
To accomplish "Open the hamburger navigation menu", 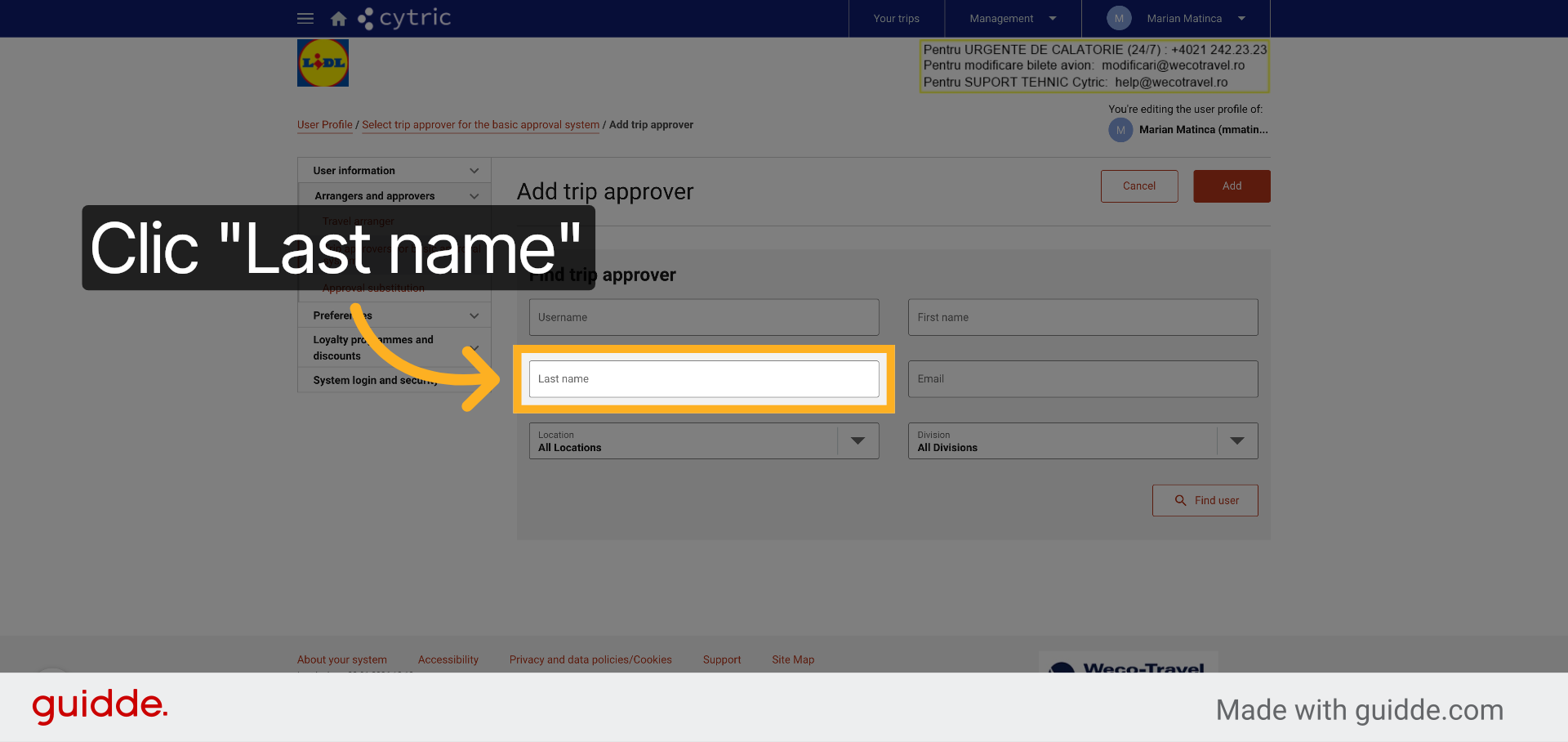I will (x=305, y=18).
